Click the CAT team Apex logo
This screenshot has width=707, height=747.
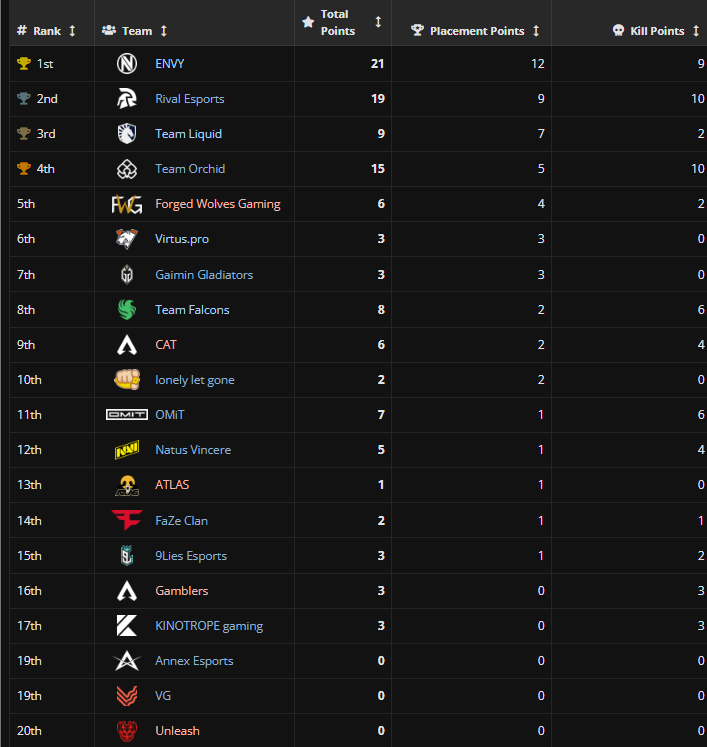click(x=127, y=345)
